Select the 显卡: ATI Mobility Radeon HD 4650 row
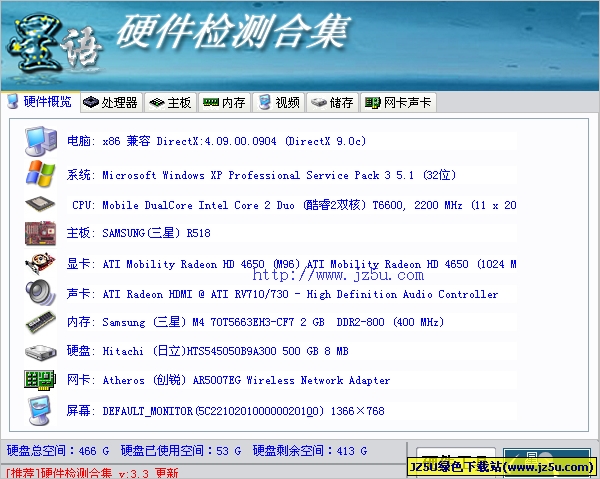This screenshot has width=600, height=479. click(x=292, y=264)
